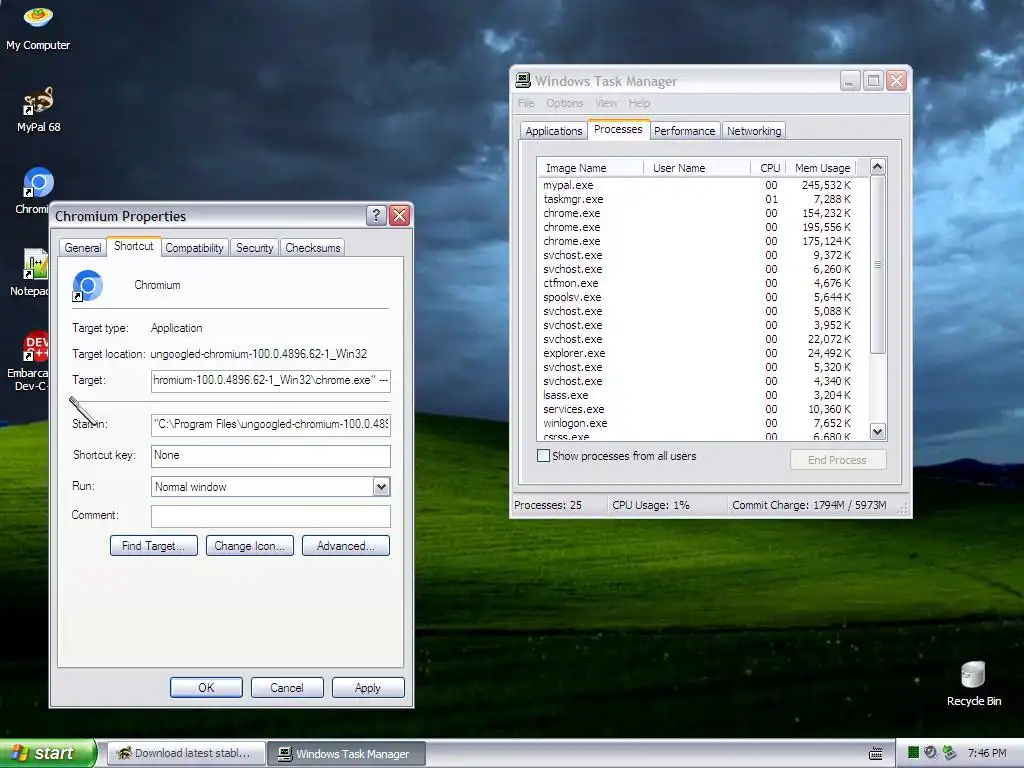Click the on-screen keyboard icon in the taskbar
The height and width of the screenshot is (768, 1024).
click(x=876, y=754)
